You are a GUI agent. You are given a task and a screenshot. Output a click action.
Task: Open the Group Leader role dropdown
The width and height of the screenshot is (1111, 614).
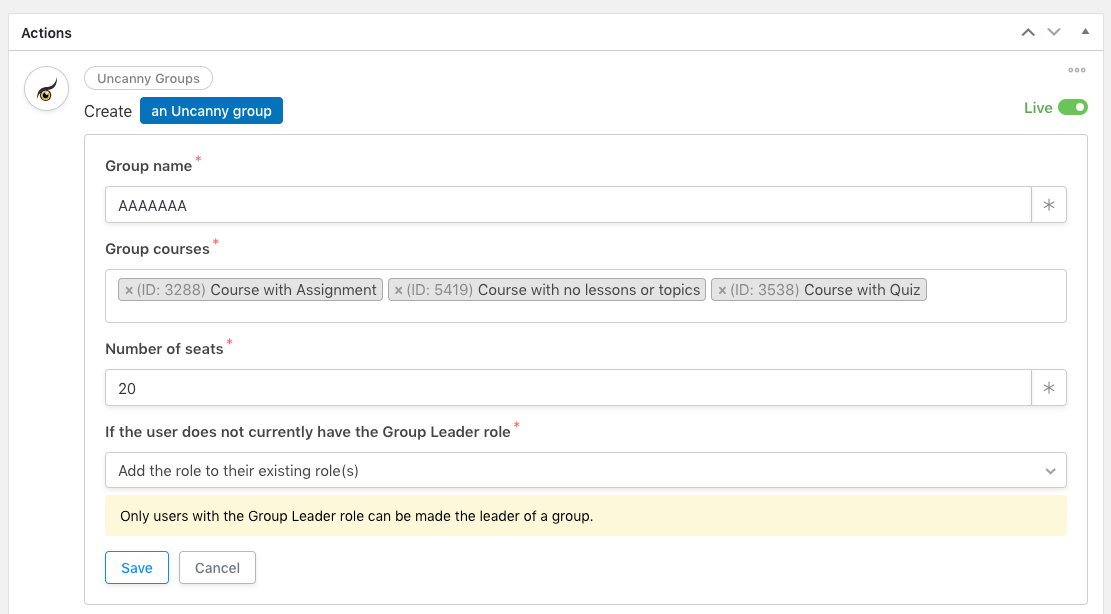pyautogui.click(x=585, y=470)
